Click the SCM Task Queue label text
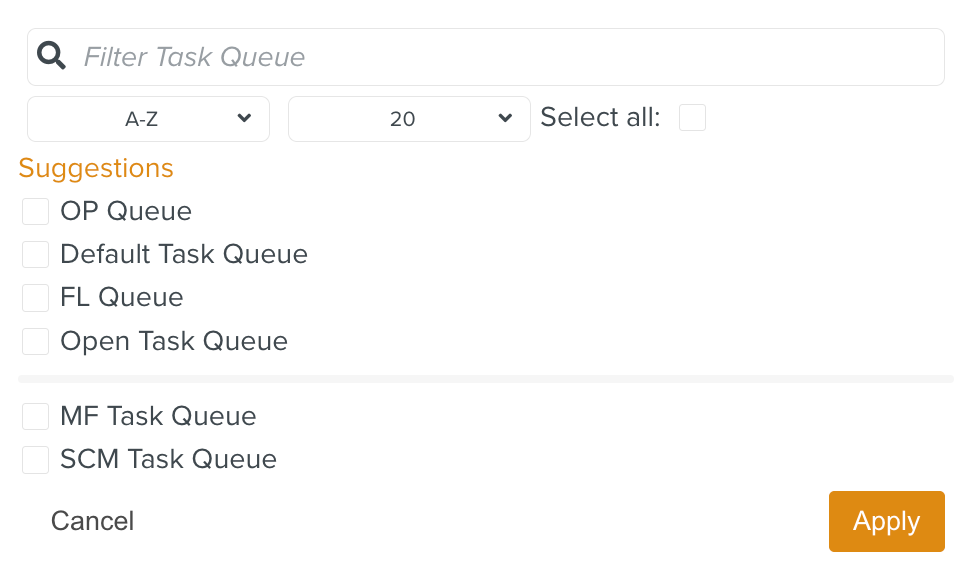The image size is (966, 578). pos(168,459)
